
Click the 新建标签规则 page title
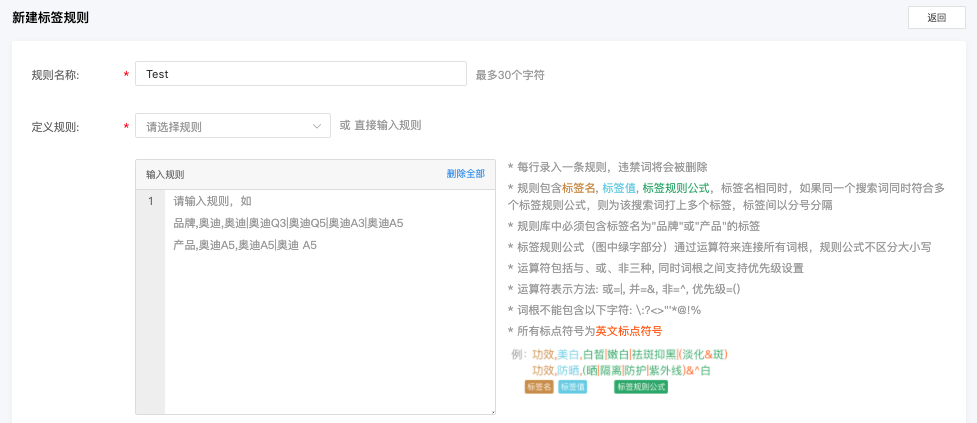(51, 17)
